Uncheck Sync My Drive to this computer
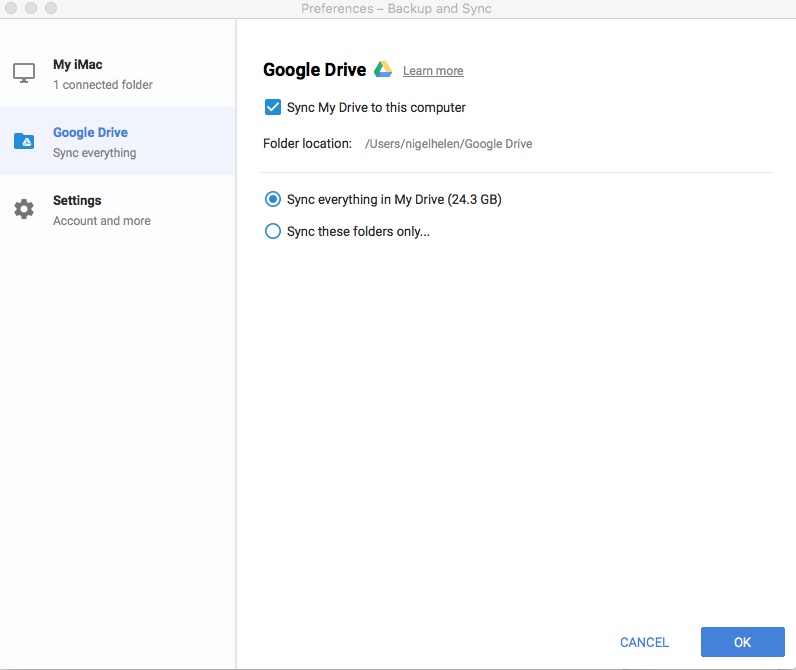This screenshot has width=796, height=670. click(x=273, y=107)
